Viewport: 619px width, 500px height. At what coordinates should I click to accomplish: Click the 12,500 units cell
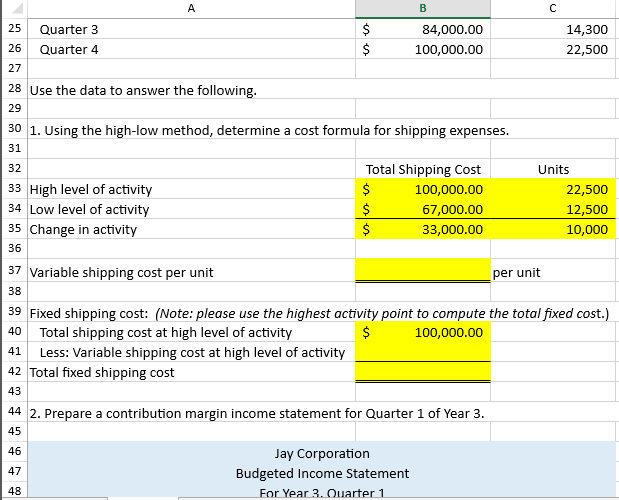(x=553, y=210)
